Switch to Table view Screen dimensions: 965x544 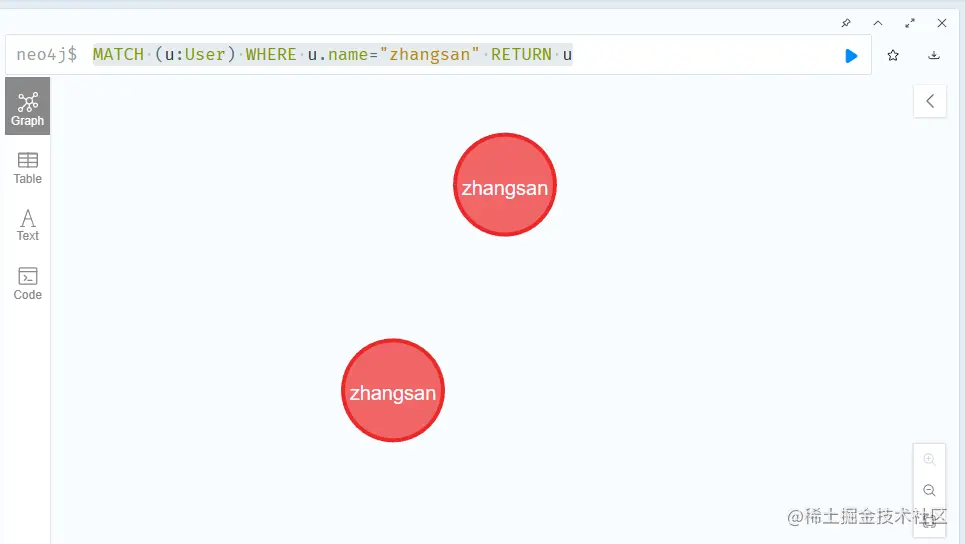click(28, 168)
